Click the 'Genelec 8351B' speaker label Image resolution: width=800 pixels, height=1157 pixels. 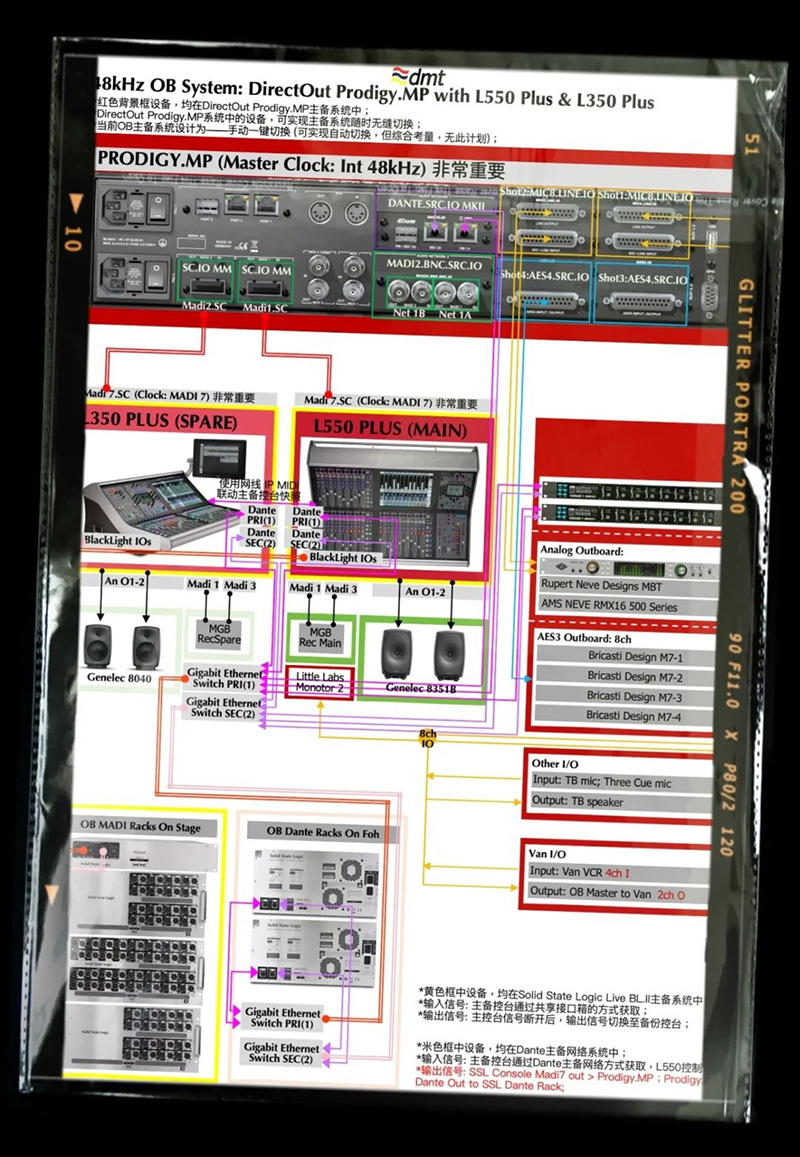click(421, 687)
